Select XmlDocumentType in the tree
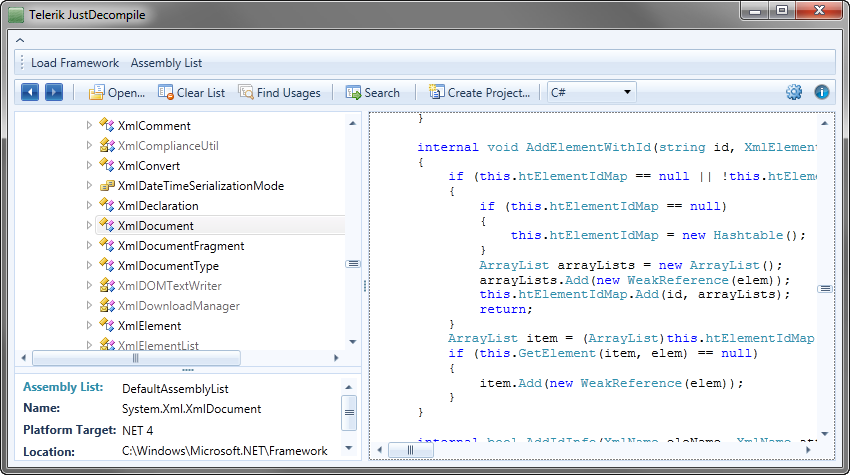Image resolution: width=850 pixels, height=475 pixels. coord(168,266)
